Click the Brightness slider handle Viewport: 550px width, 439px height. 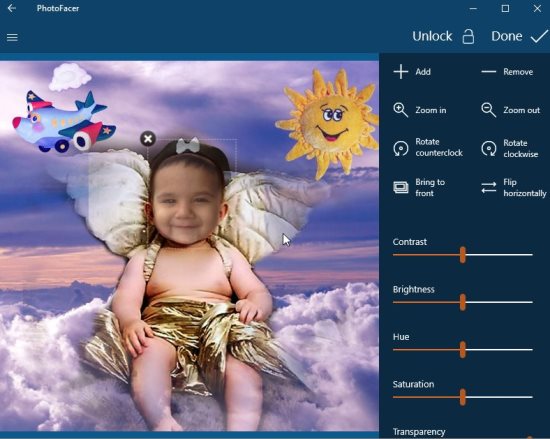point(463,302)
